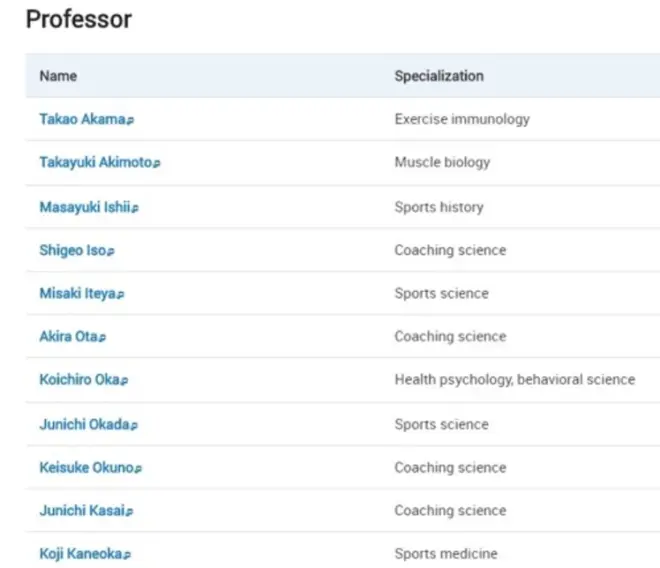Click external link icon next to Akira Ota
The image size is (660, 568).
coord(103,338)
